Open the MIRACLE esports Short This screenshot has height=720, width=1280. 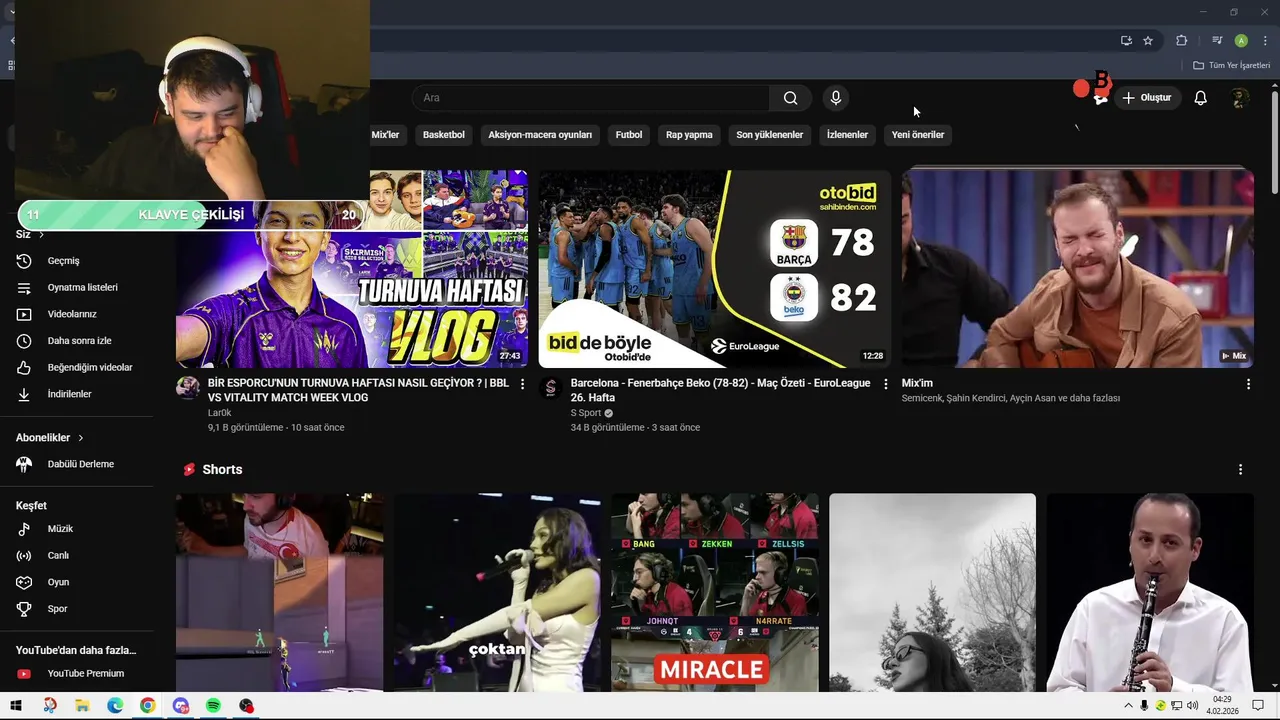click(x=715, y=592)
